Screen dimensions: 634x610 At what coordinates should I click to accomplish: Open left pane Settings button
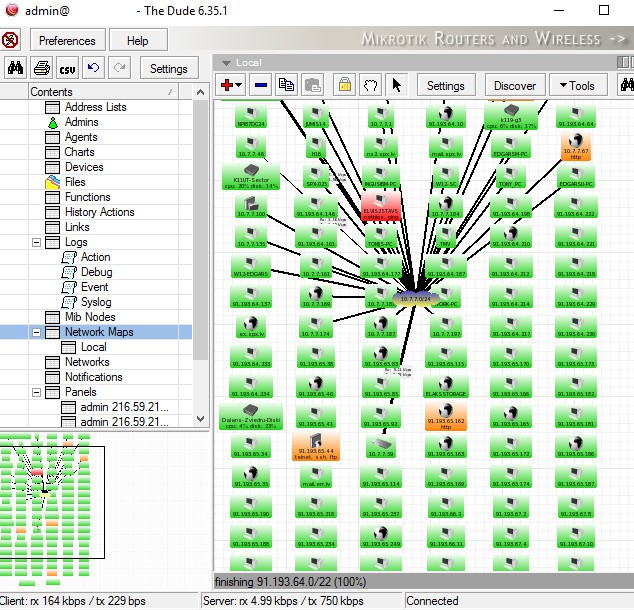pos(169,68)
